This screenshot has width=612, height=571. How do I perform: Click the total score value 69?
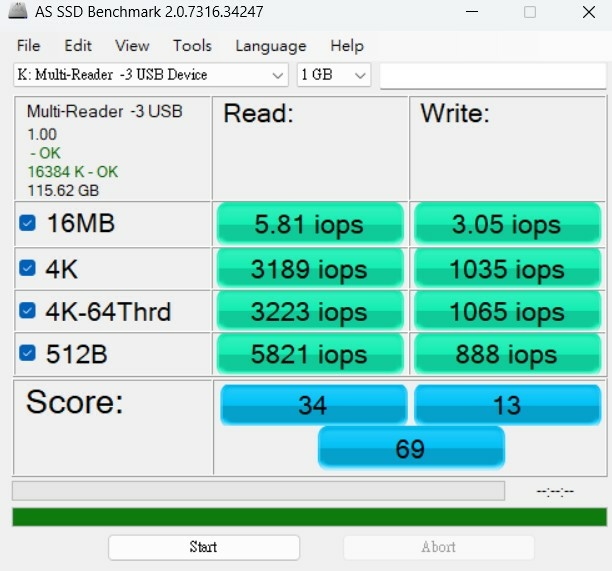click(x=411, y=448)
